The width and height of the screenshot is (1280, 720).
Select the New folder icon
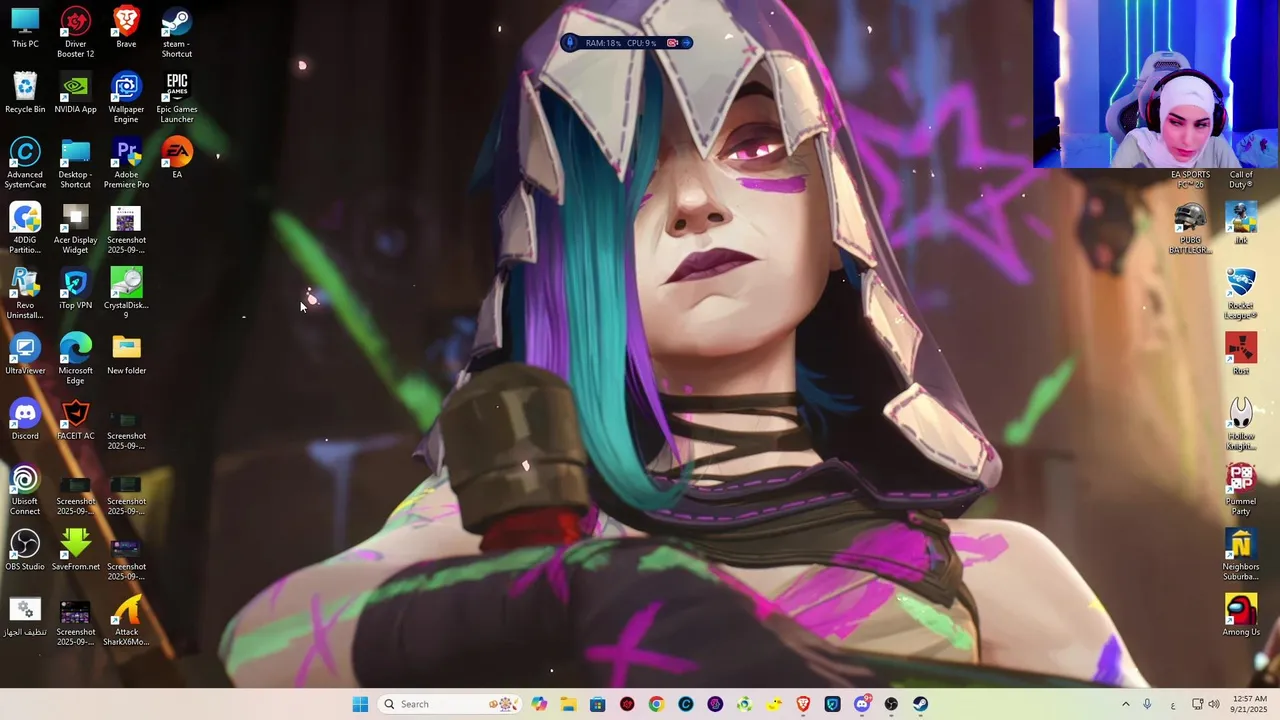(126, 355)
